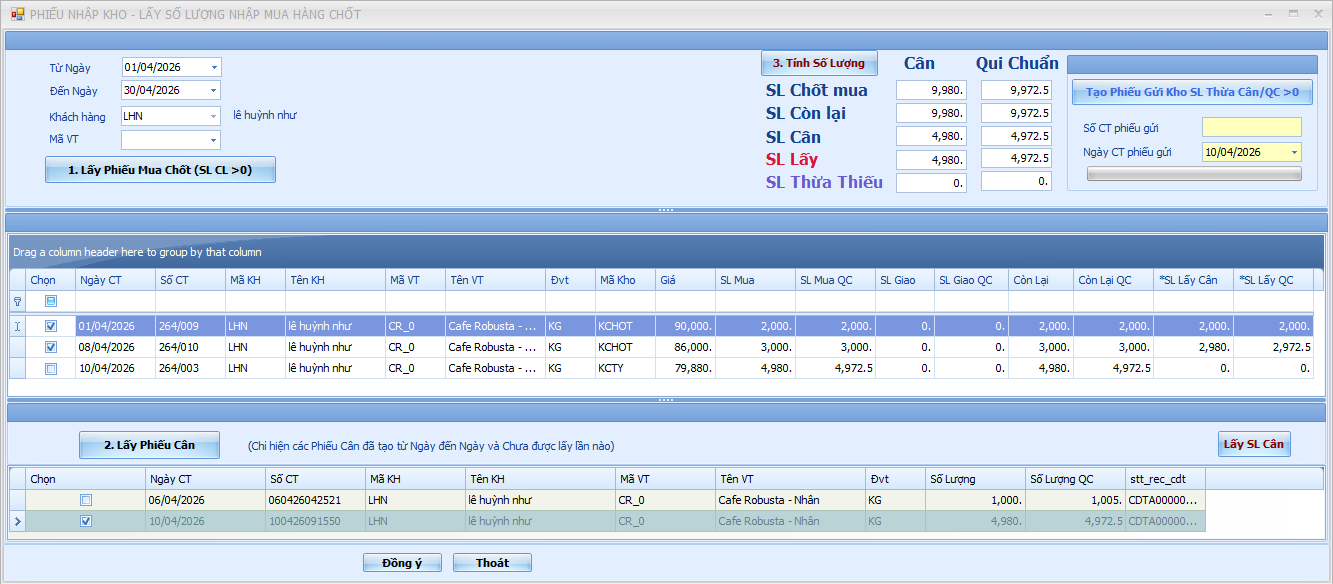This screenshot has width=1333, height=584.
Task: Sort by the Ngày CT column header in top grid
Action: (x=115, y=280)
